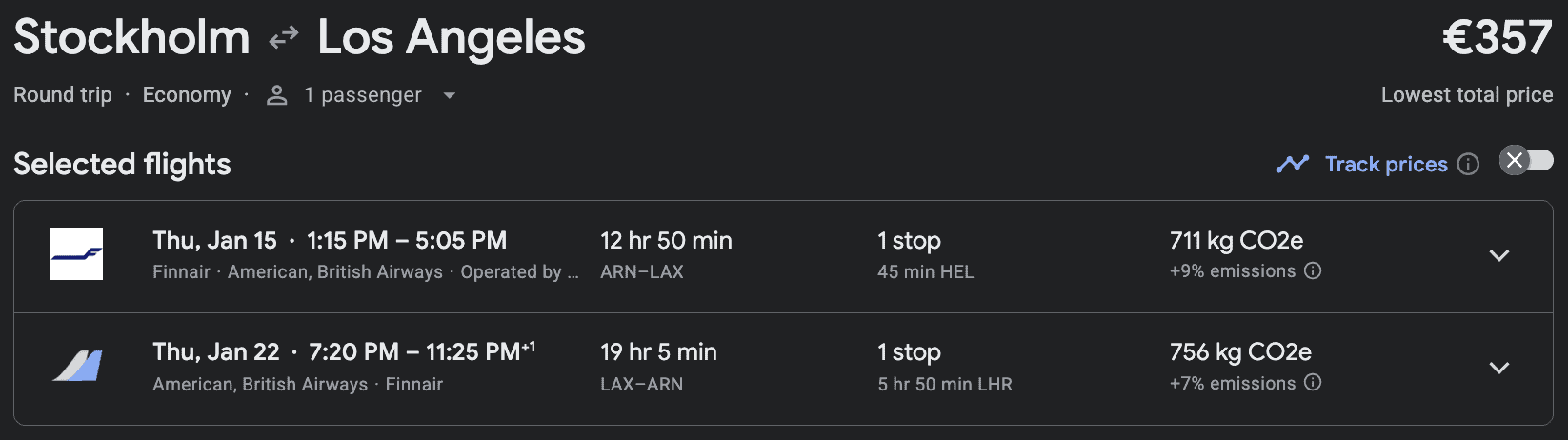Select the Jan 15 departure time text
The image size is (1568, 440).
pyautogui.click(x=407, y=241)
